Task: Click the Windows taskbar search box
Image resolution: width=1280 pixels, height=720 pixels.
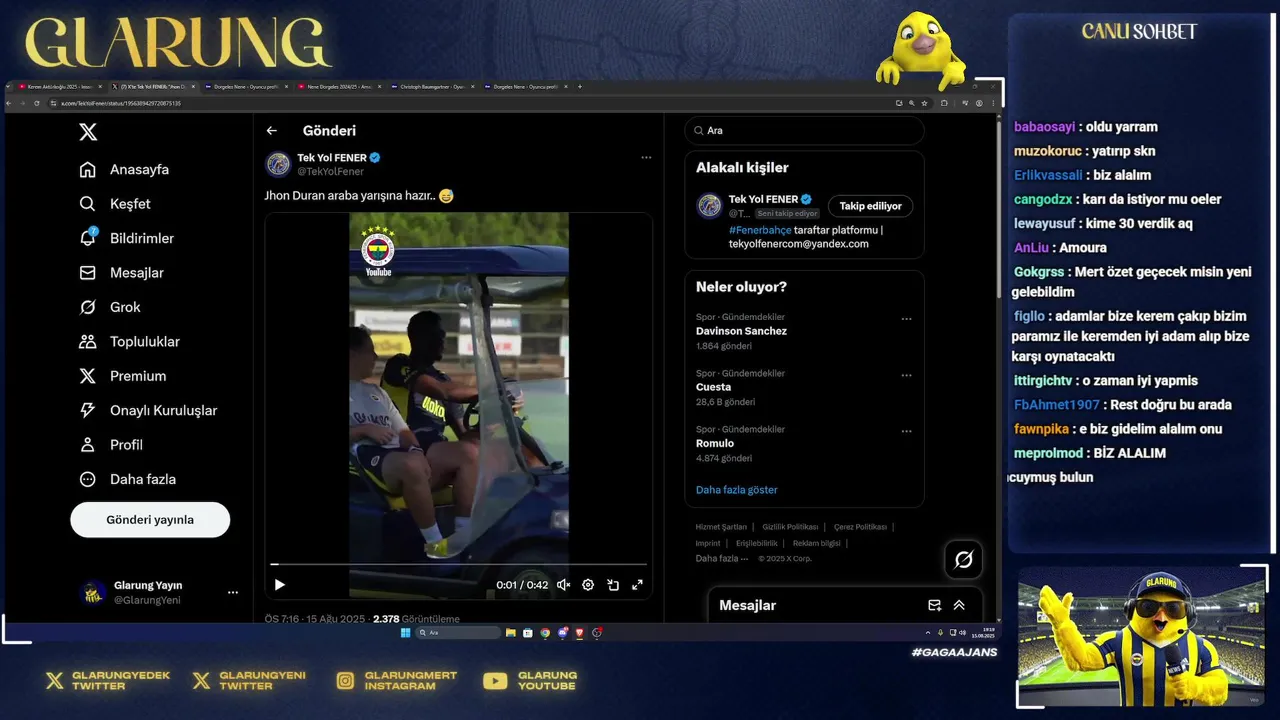Action: (x=458, y=633)
